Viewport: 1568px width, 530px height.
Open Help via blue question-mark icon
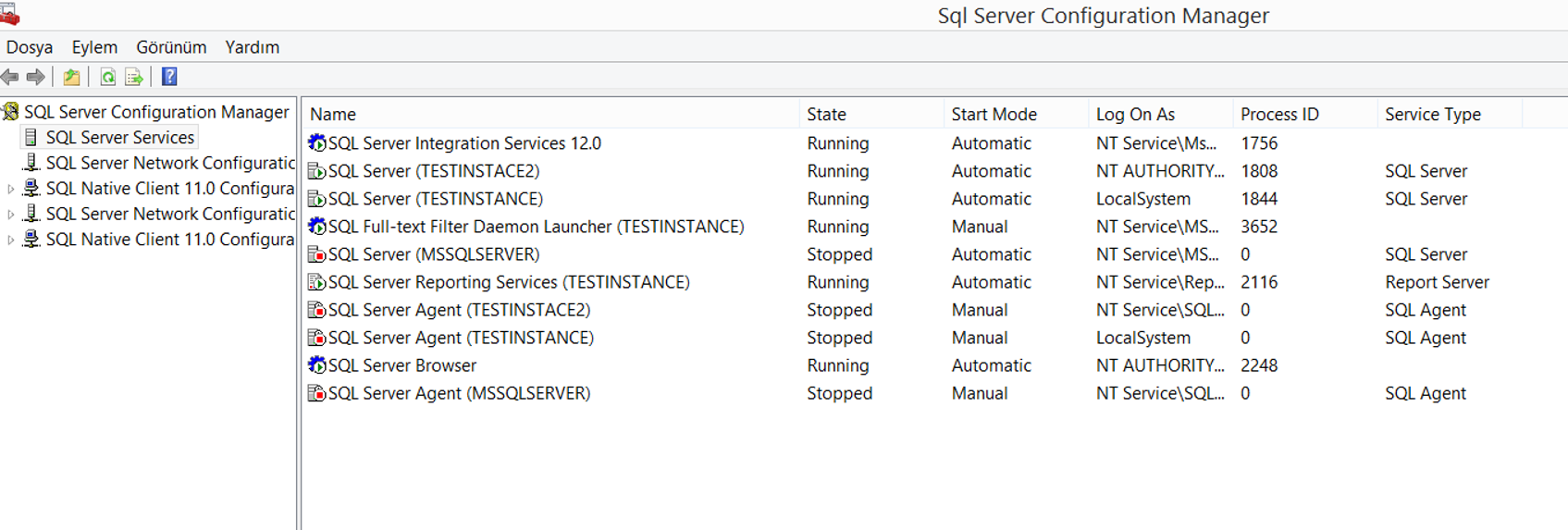click(x=169, y=77)
